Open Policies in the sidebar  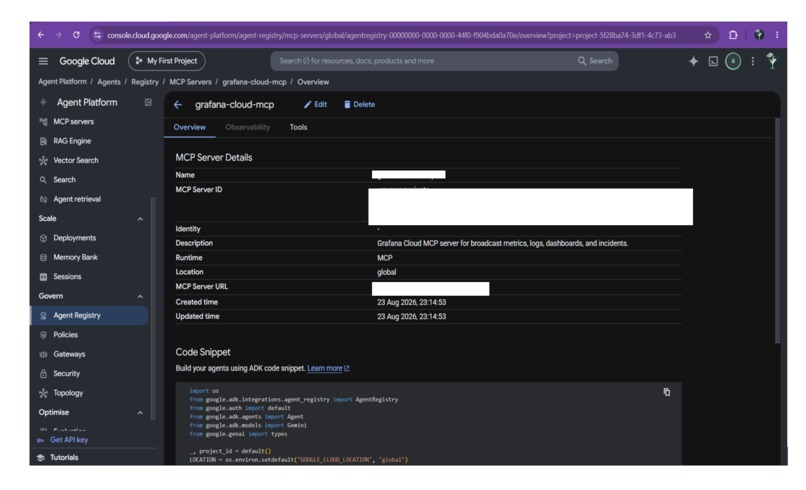[65, 335]
